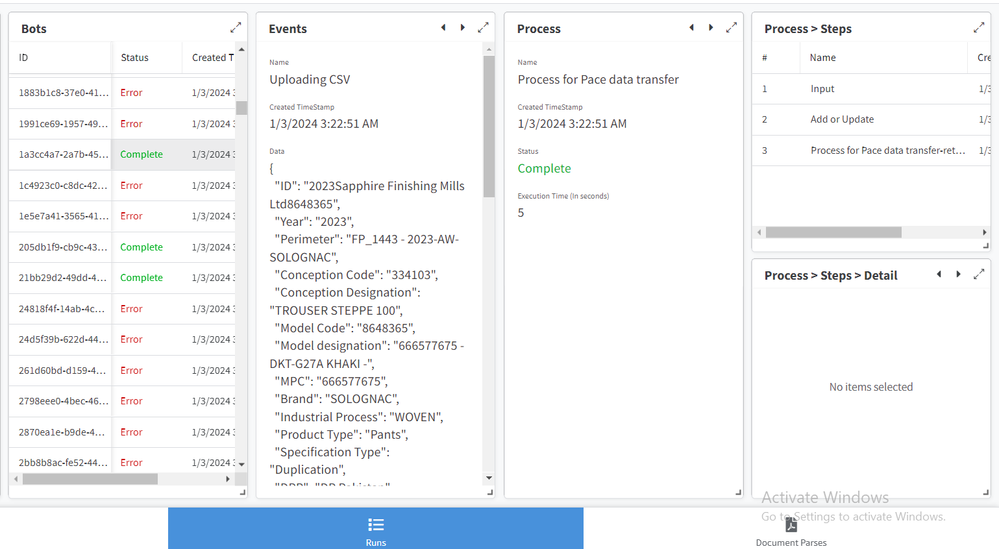Click resize handle of Process Steps panel
999x549 pixels.
coord(986,246)
